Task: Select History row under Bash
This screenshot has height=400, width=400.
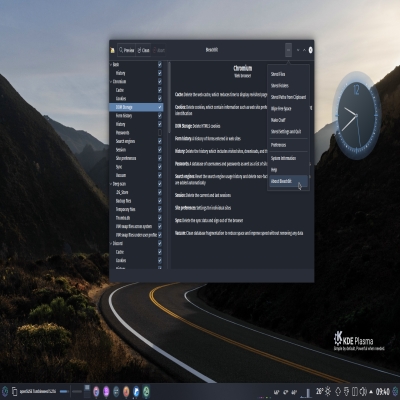Action: [136, 73]
